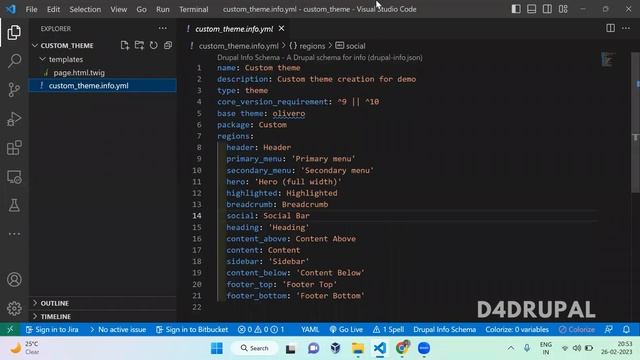This screenshot has height=360, width=640.
Task: Open the Extensions view
Action: pos(14,148)
